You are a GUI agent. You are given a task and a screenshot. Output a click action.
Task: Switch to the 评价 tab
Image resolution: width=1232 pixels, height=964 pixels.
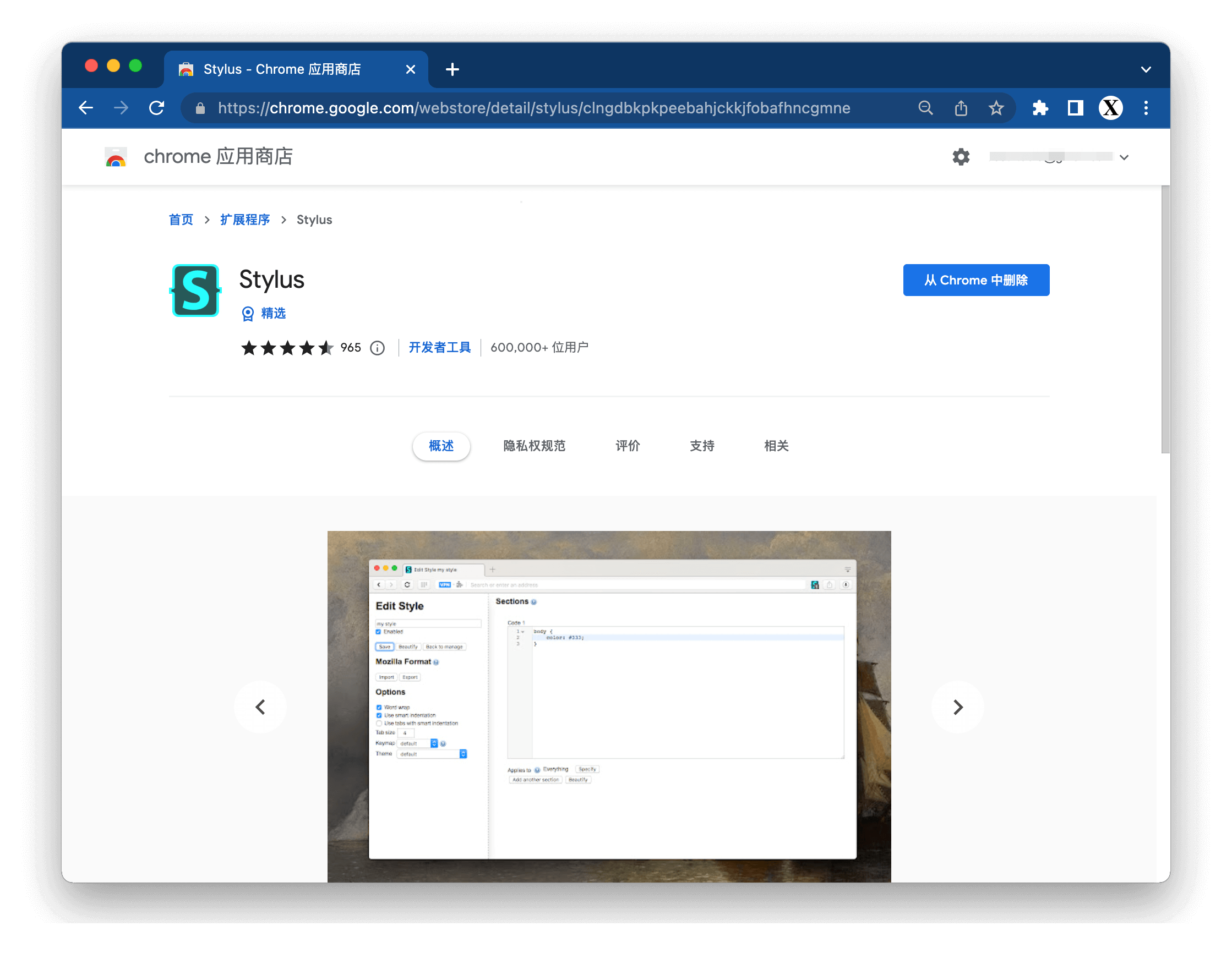click(x=628, y=446)
